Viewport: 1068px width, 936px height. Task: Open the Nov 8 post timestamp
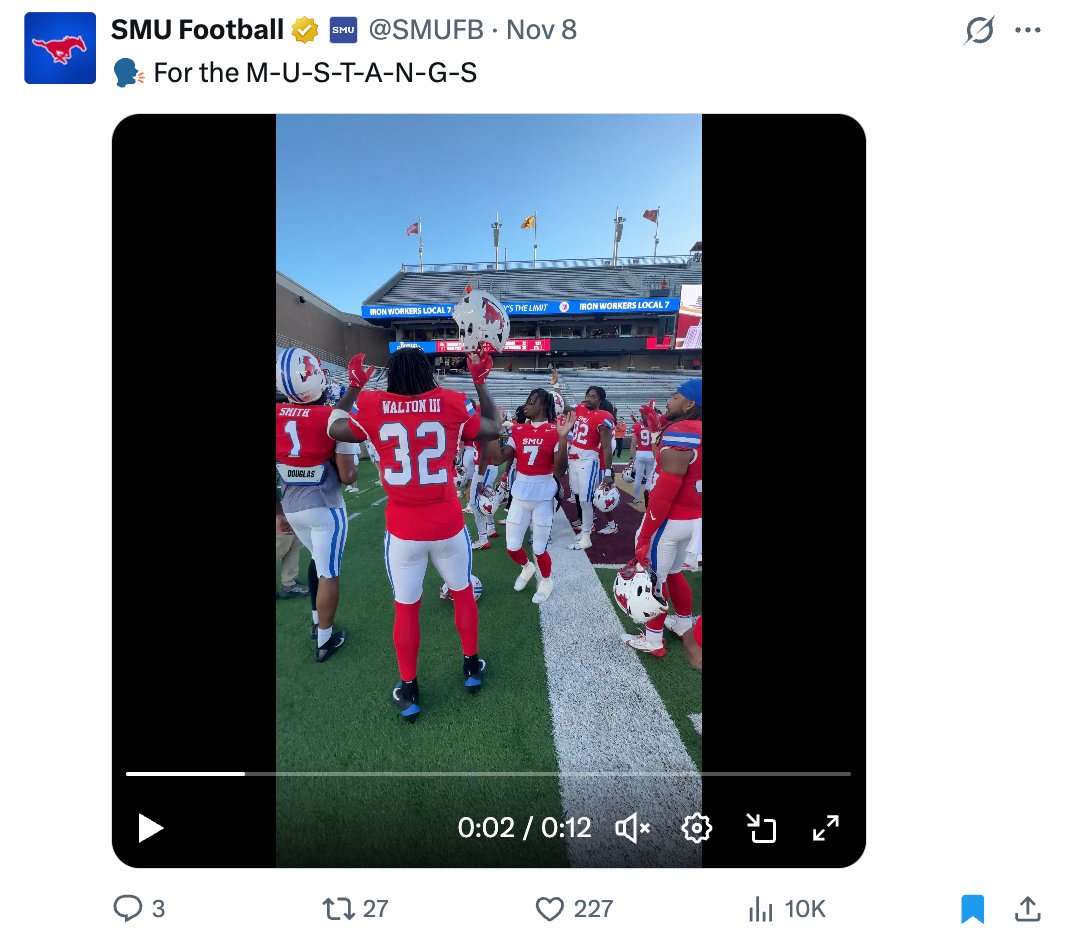click(x=542, y=30)
